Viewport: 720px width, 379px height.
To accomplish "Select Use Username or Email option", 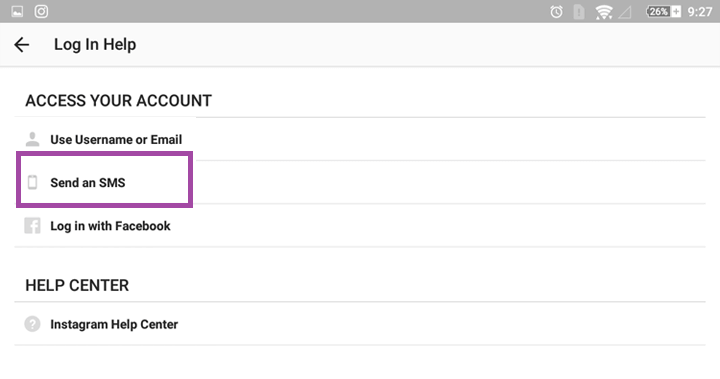I will click(360, 139).
